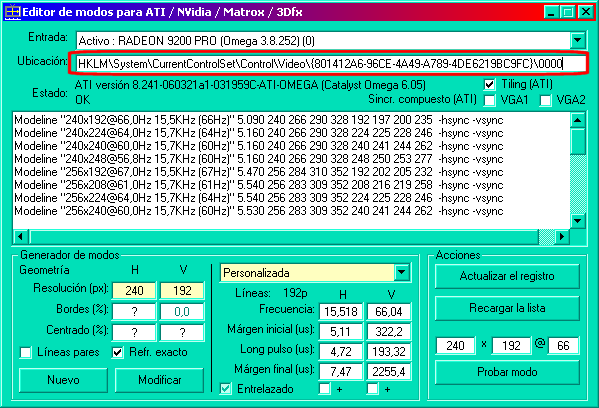Screen dimensions: 599x408
Task: Click the Actualizar el registro button
Action: coord(507,276)
